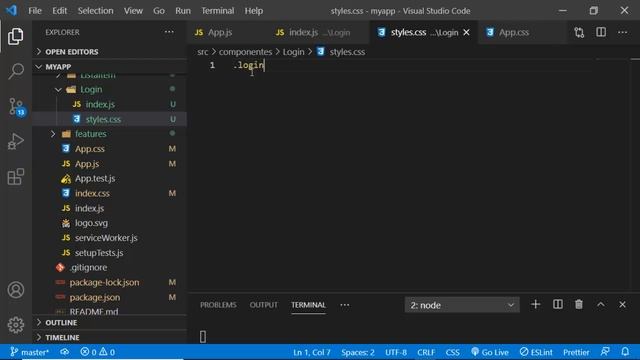Screen dimensions: 640x360
Task: Open the Go menu
Action: click(159, 11)
